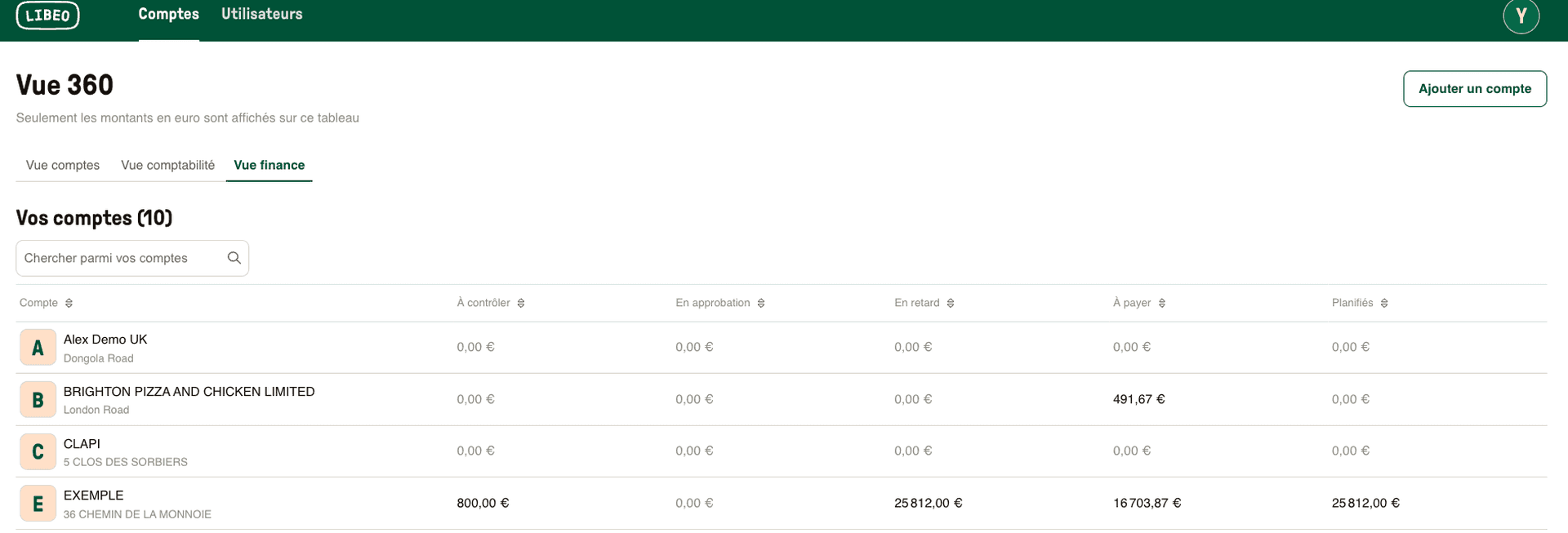
Task: Click the search magnifier icon
Action: [x=234, y=258]
